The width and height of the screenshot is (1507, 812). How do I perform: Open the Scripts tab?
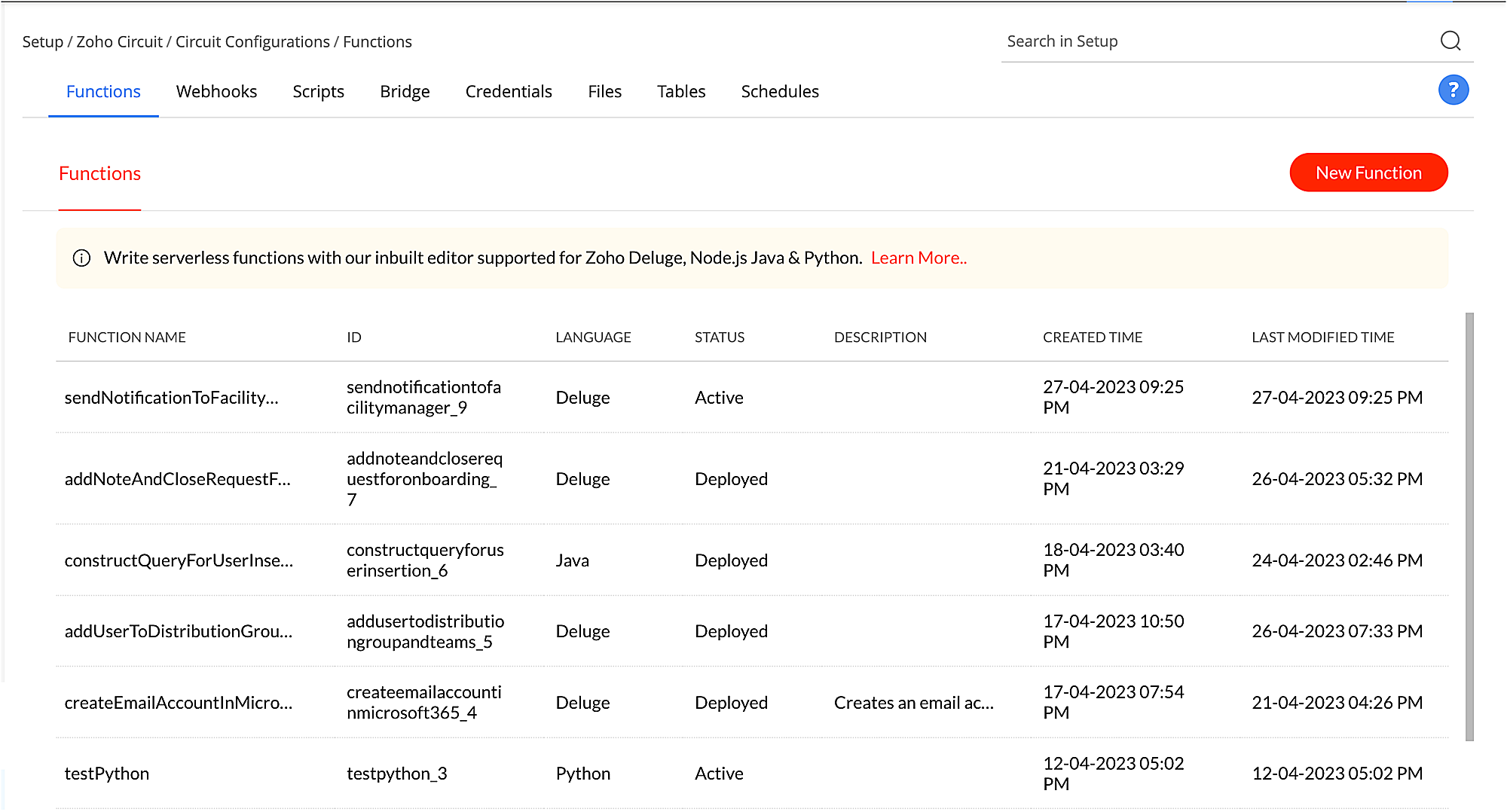(318, 92)
